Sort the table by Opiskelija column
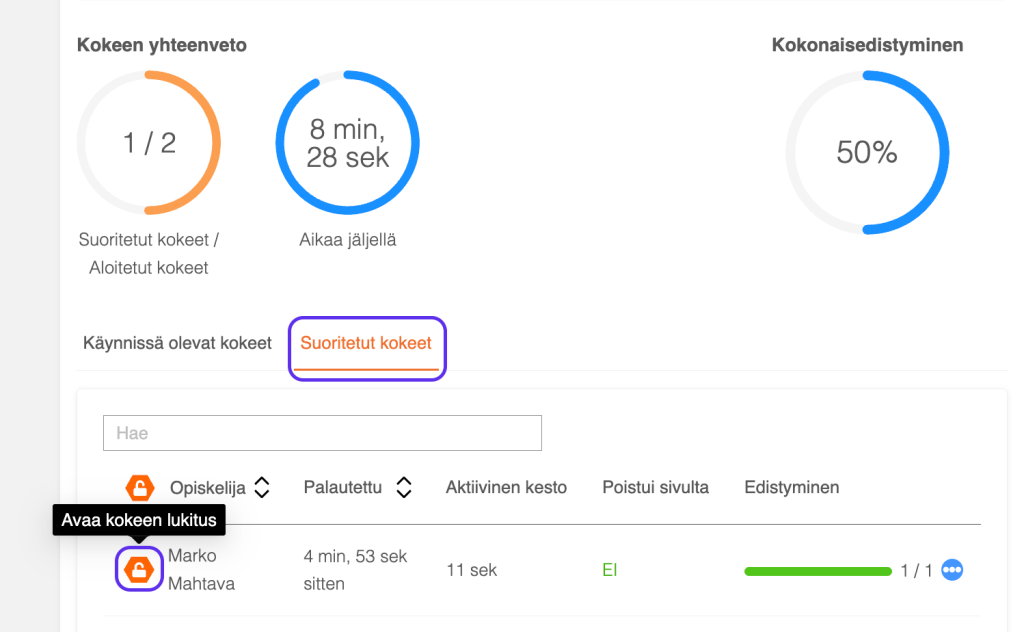This screenshot has width=1024, height=632. click(x=262, y=488)
